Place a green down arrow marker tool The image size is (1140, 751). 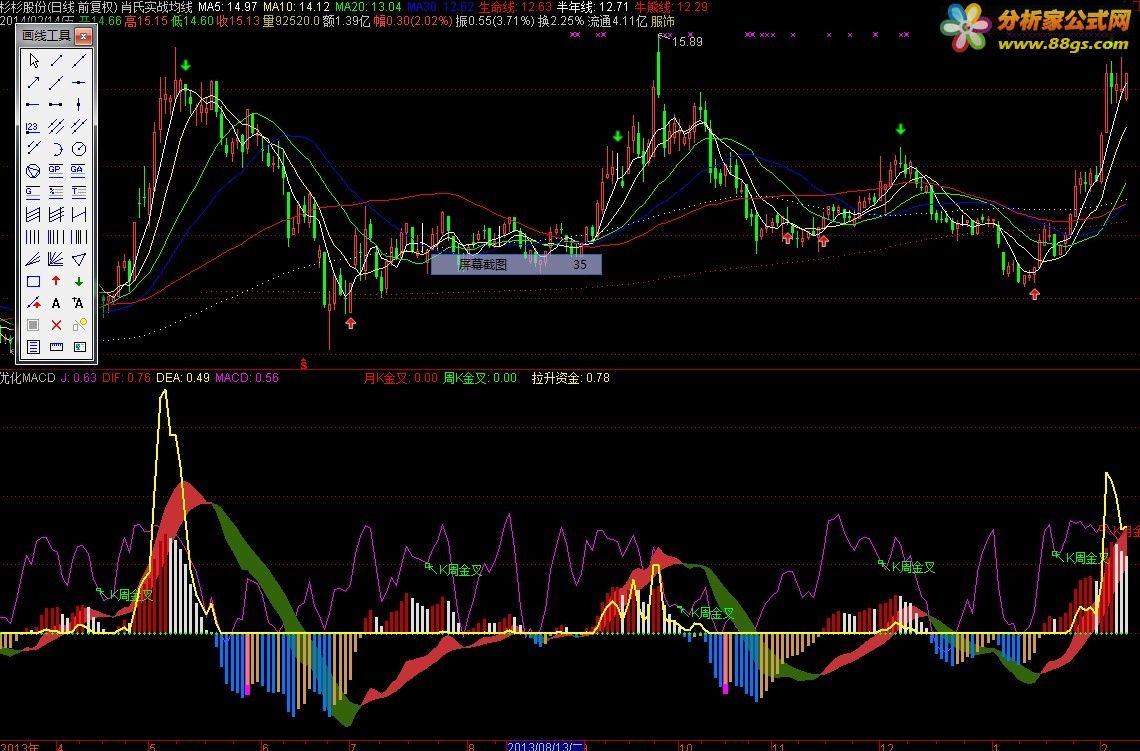(79, 281)
